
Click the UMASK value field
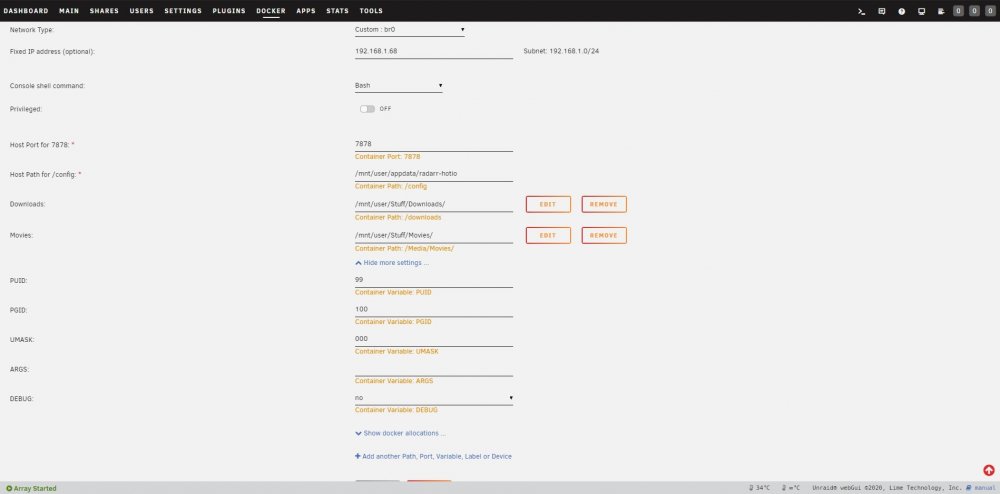click(434, 339)
